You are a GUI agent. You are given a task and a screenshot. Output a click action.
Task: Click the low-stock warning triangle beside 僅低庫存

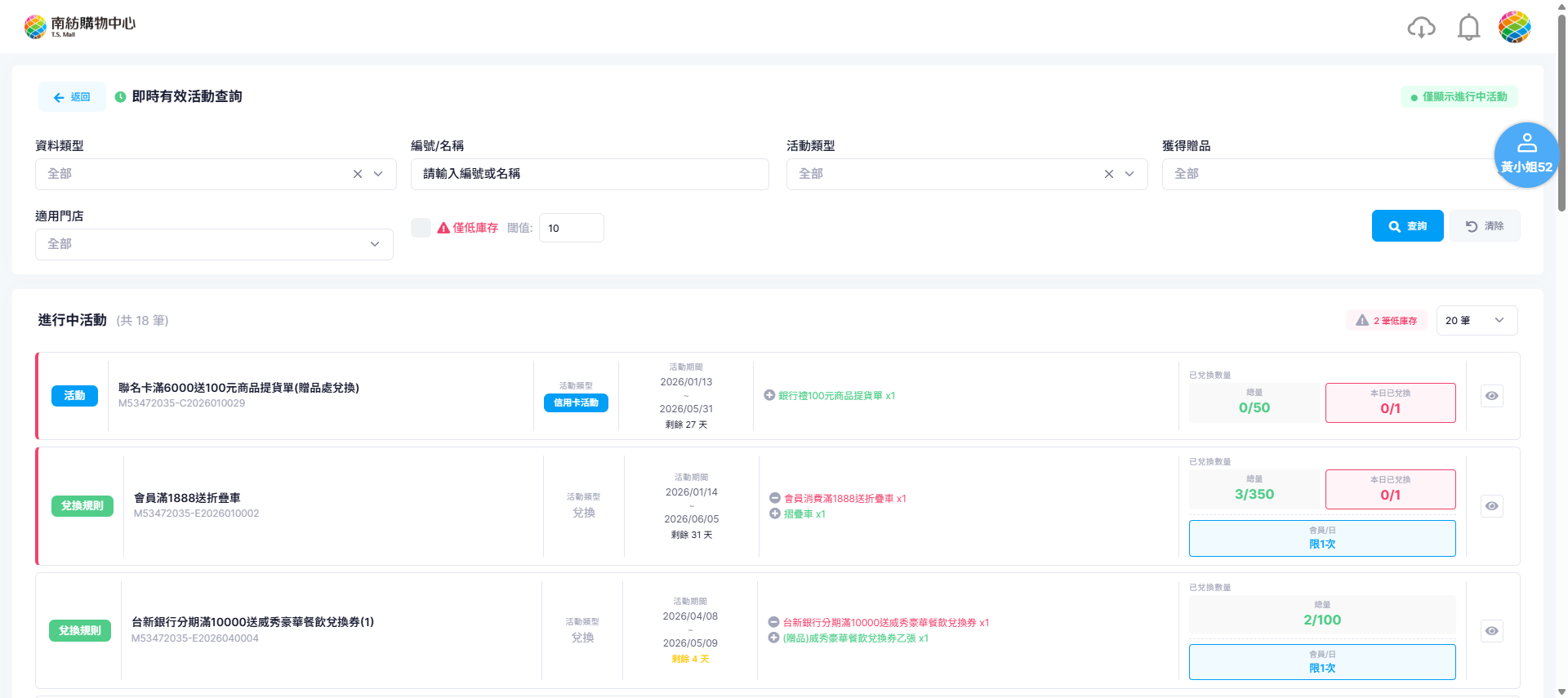click(x=443, y=228)
